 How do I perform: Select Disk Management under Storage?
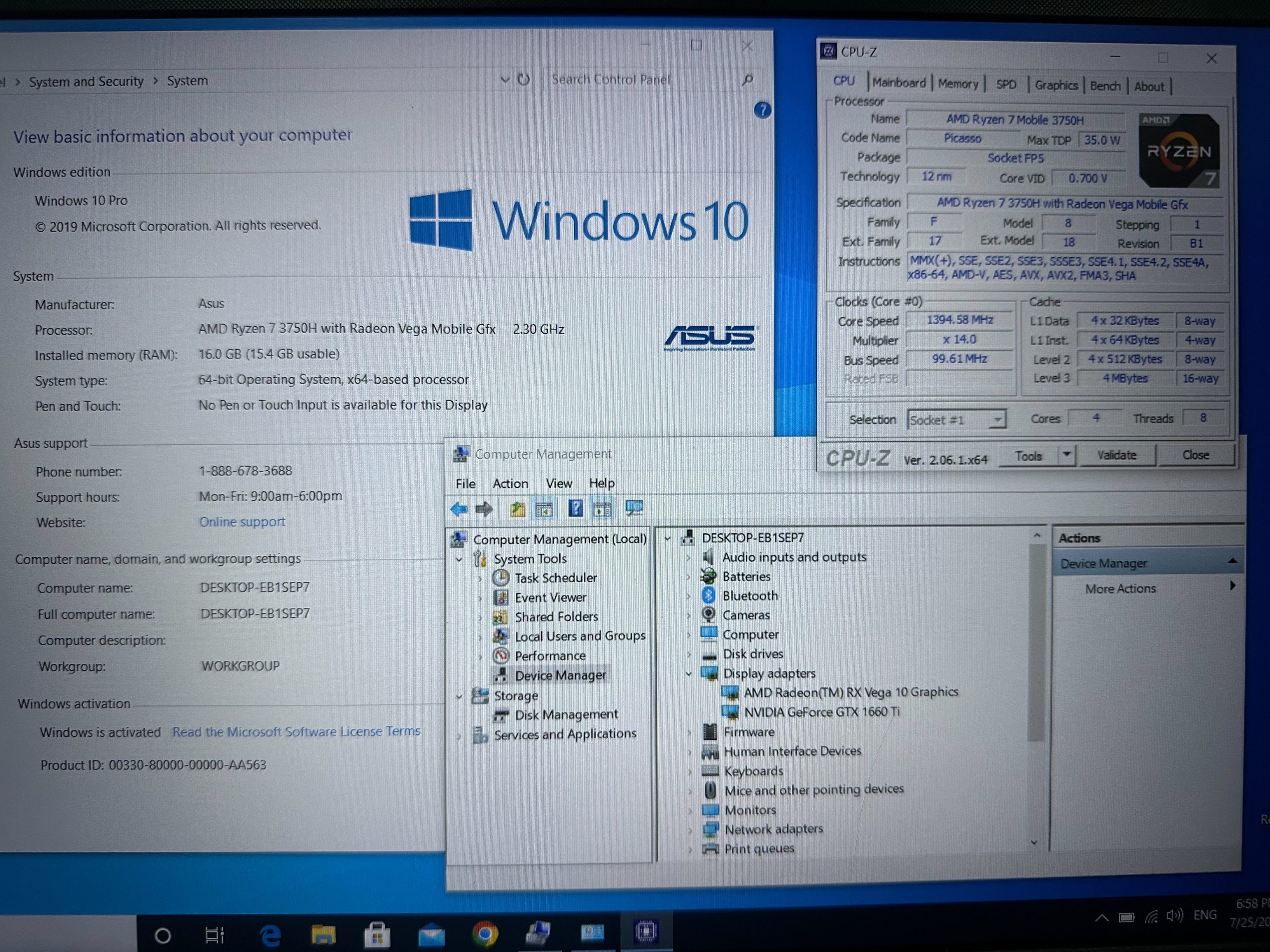point(566,714)
